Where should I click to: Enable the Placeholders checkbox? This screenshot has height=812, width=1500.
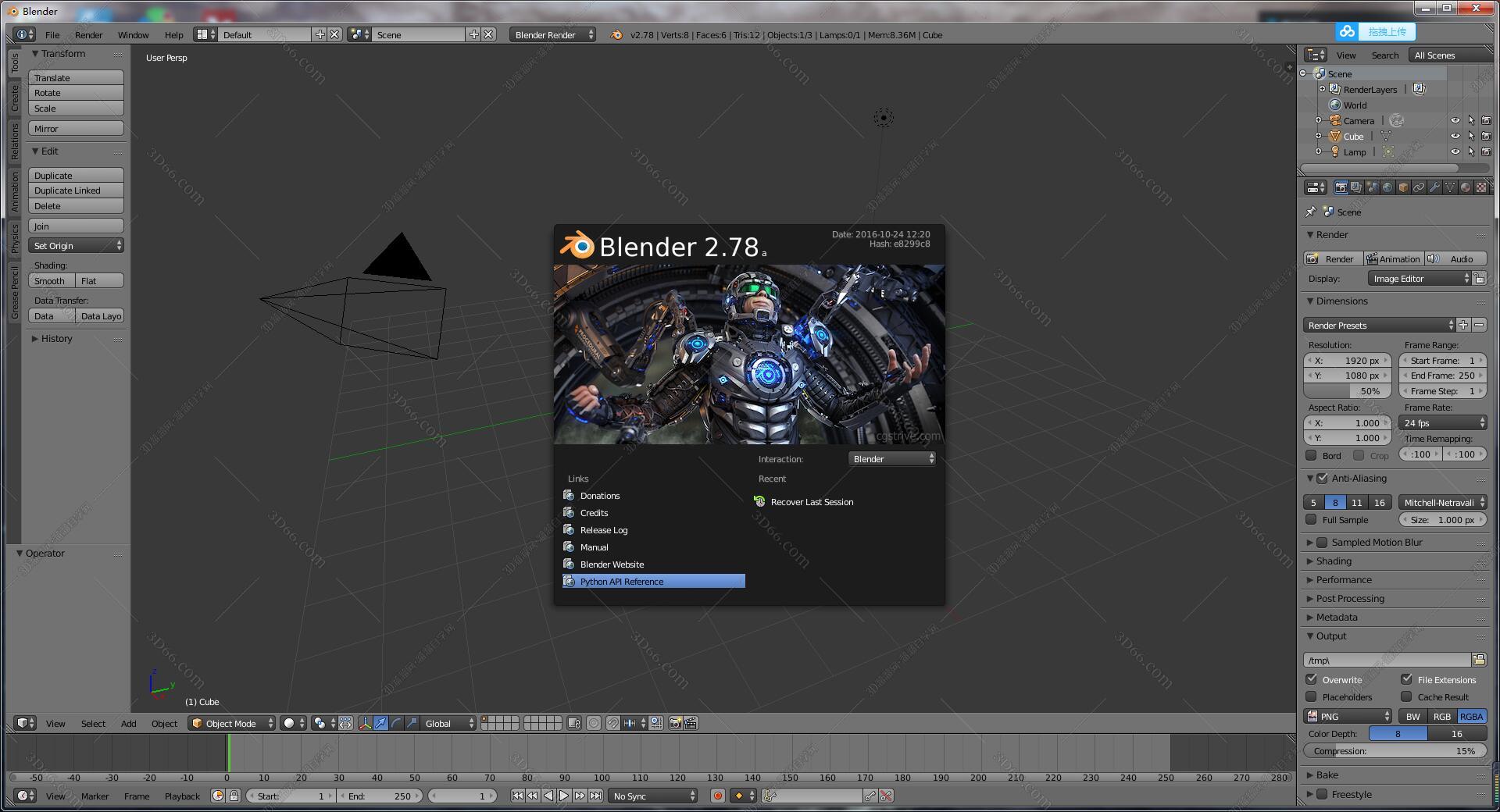pos(1311,697)
